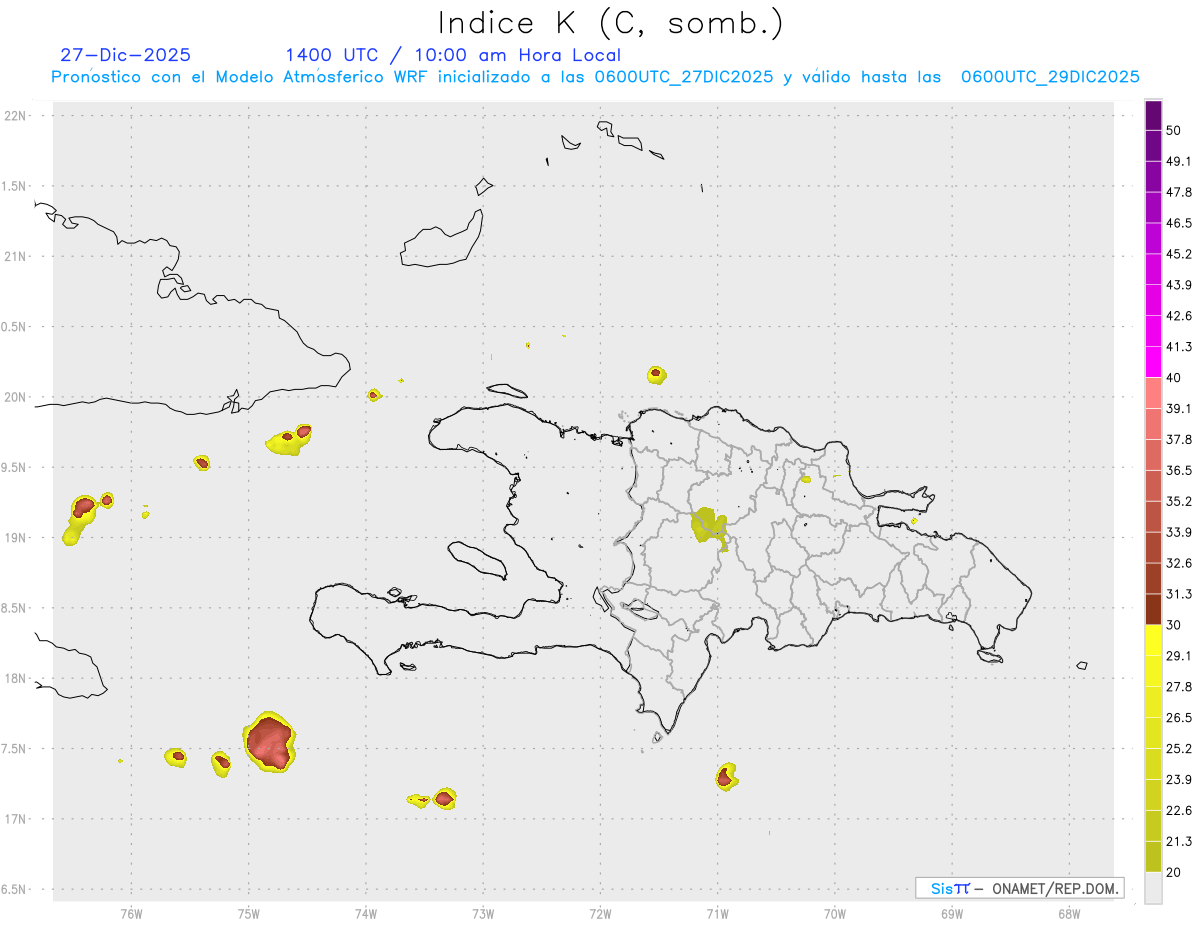
Task: Click the "40" value on the color scale
Action: click(1174, 377)
